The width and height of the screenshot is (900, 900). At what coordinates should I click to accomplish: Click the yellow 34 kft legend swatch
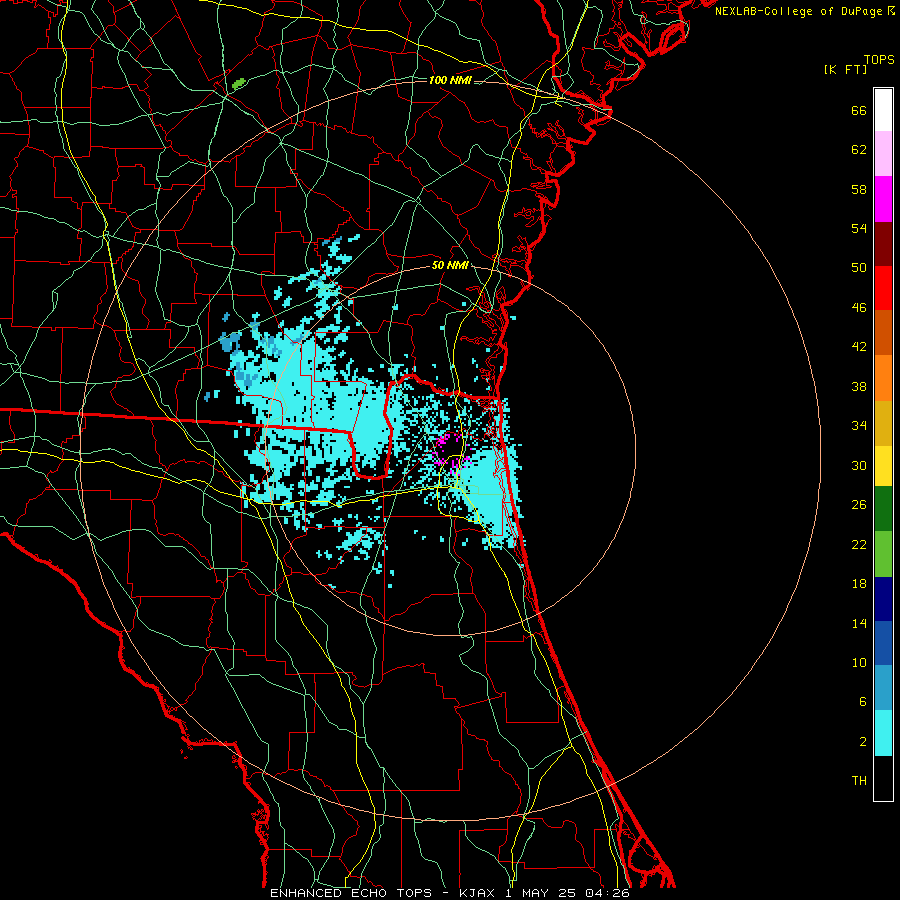click(883, 466)
